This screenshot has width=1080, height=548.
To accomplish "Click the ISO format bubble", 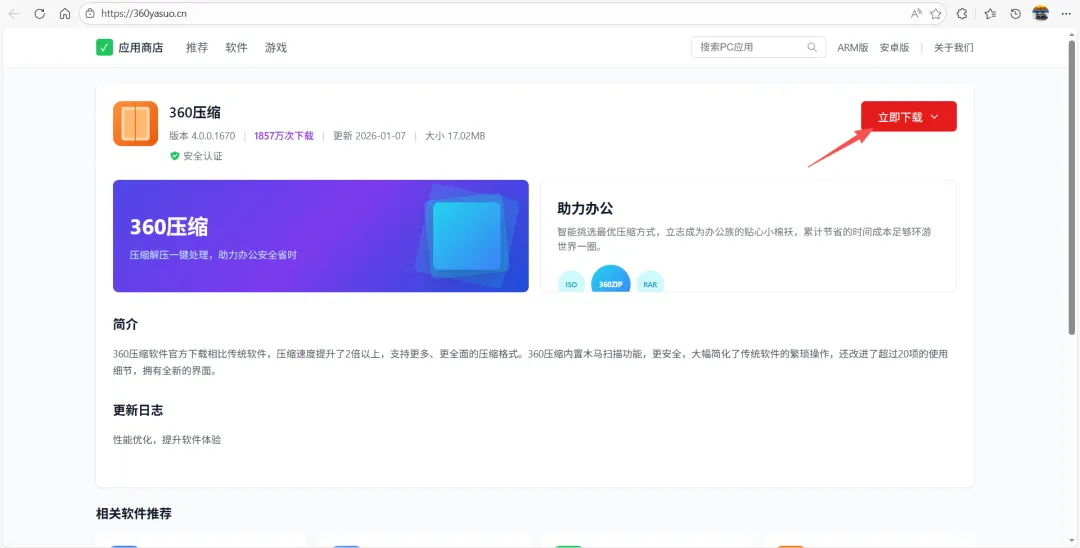I will coord(571,282).
